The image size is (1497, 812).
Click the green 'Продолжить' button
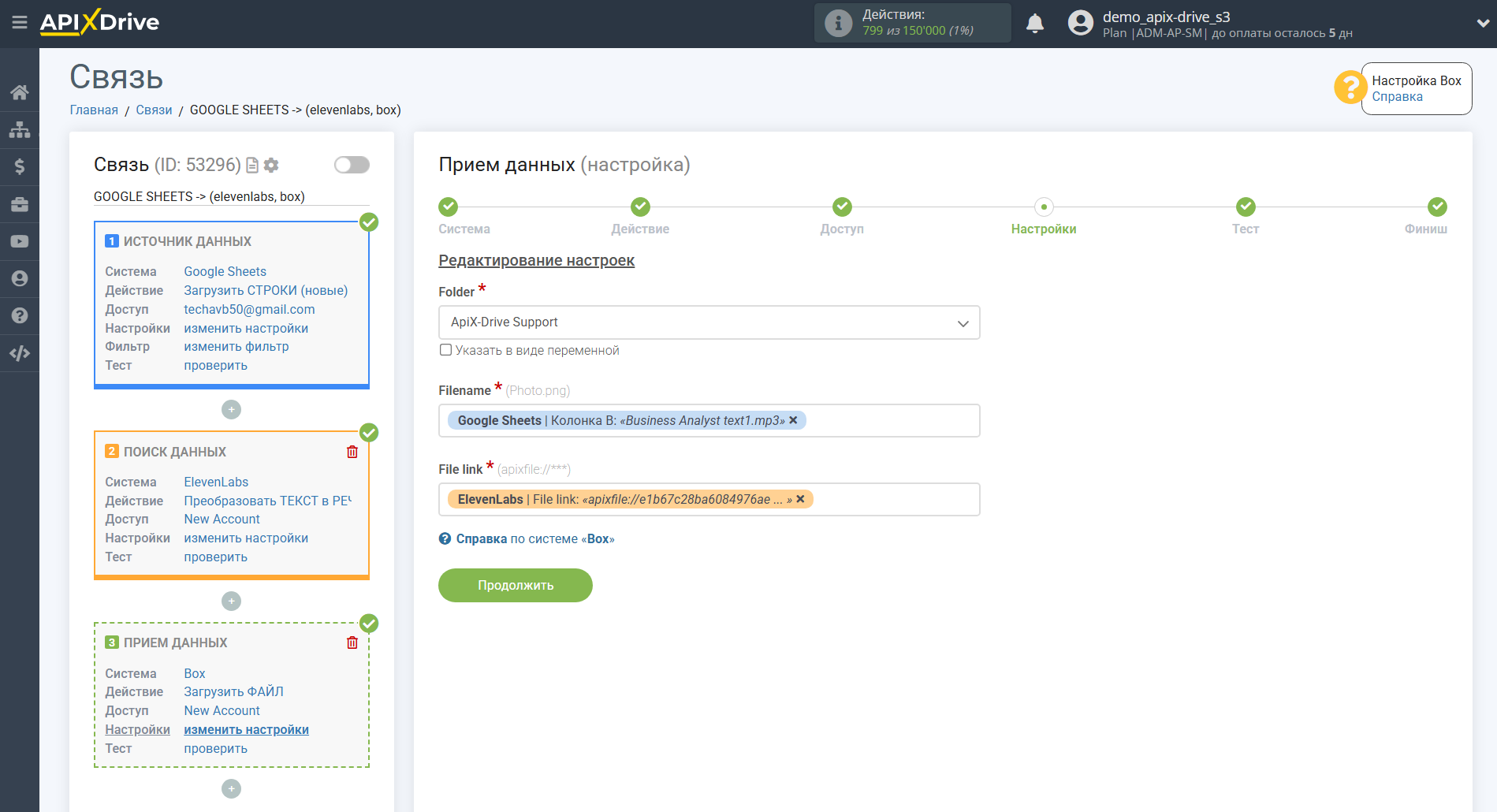tap(515, 585)
